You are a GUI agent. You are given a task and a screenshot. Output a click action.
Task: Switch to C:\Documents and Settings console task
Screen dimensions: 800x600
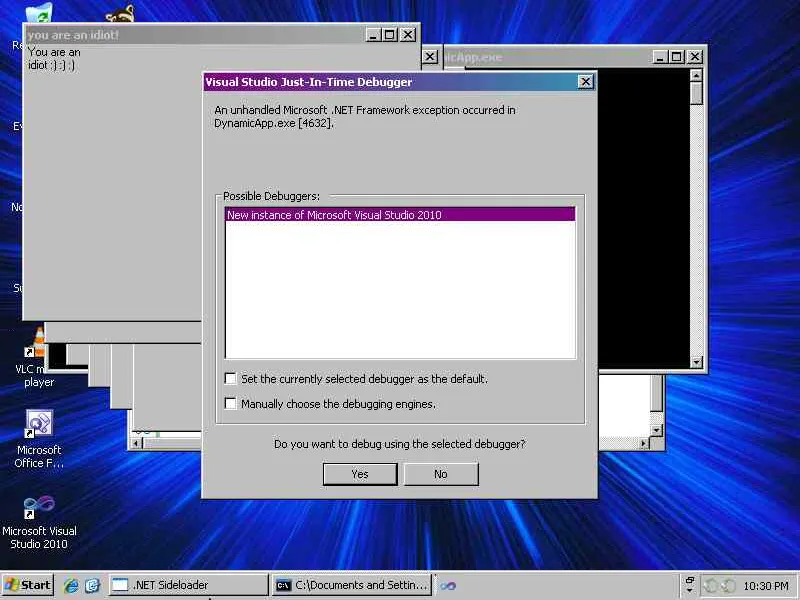tap(352, 585)
